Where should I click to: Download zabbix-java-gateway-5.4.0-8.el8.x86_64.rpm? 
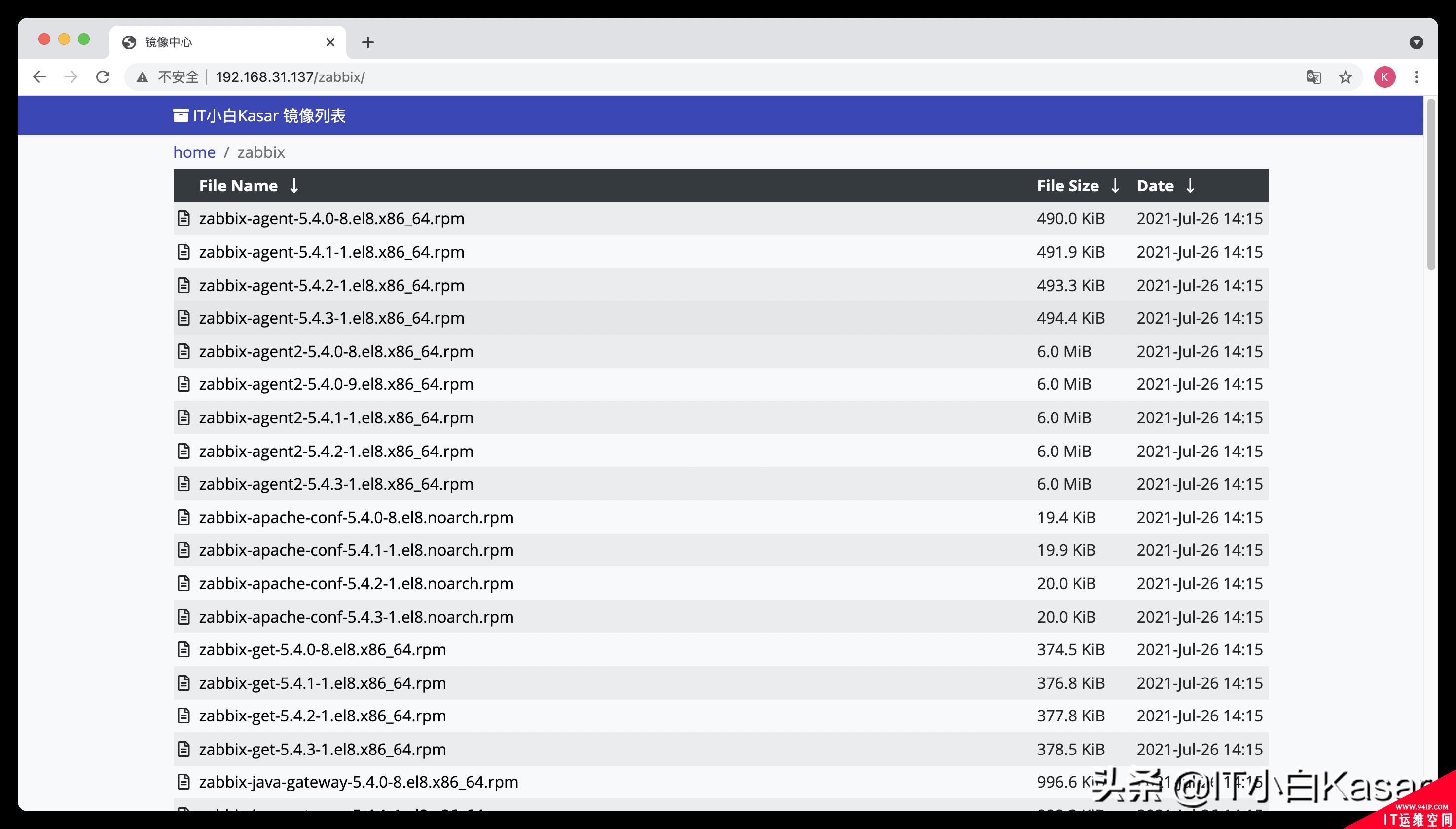tap(359, 783)
